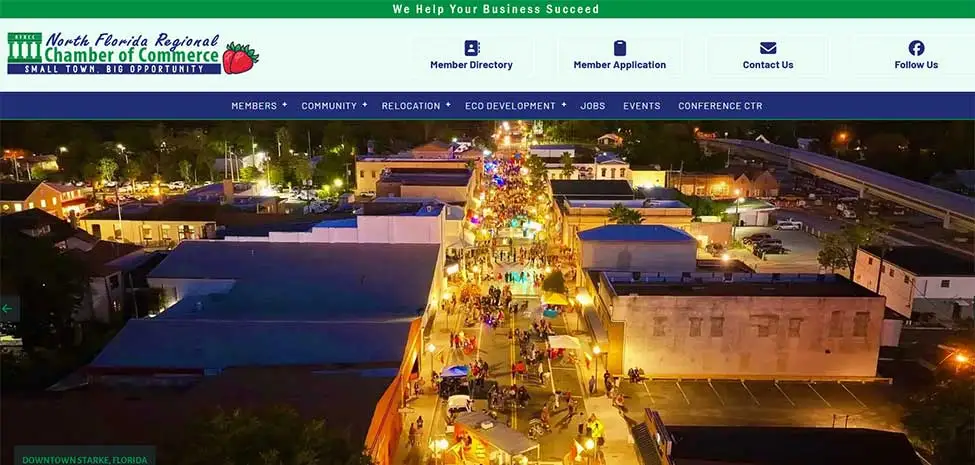Open the Members menu

254,106
